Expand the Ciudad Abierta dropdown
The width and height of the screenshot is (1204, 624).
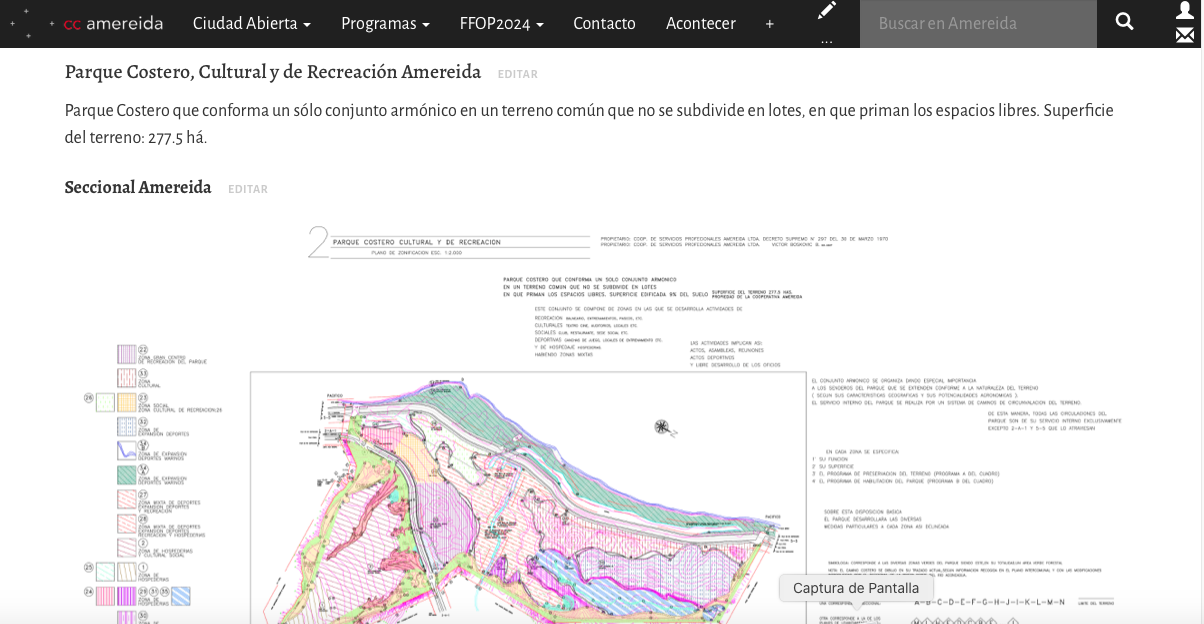coord(251,23)
